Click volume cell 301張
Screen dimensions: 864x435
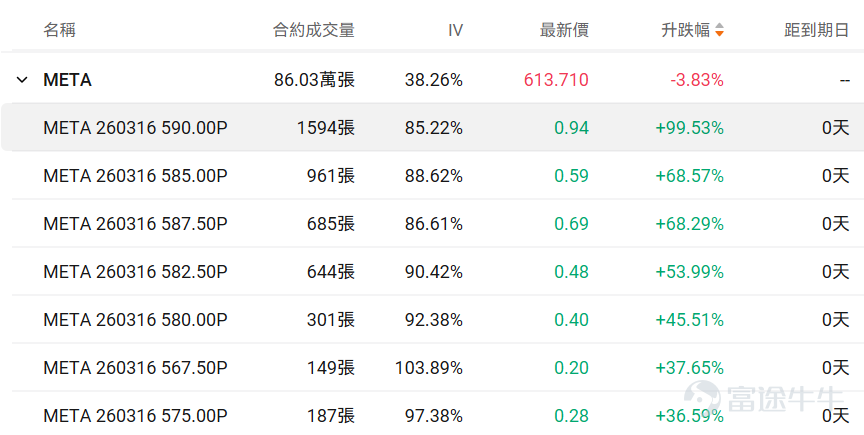(x=331, y=320)
